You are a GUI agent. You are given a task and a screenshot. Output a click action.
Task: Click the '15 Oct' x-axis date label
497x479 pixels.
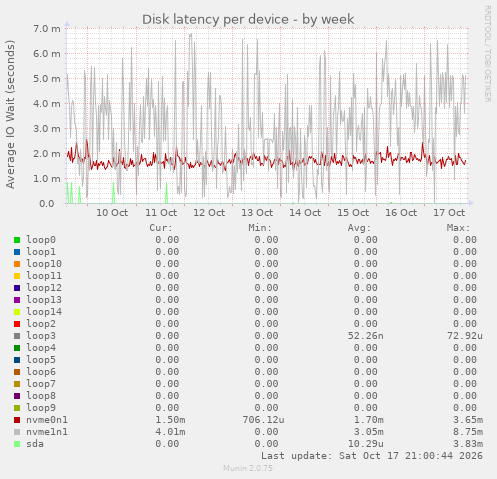click(x=353, y=213)
